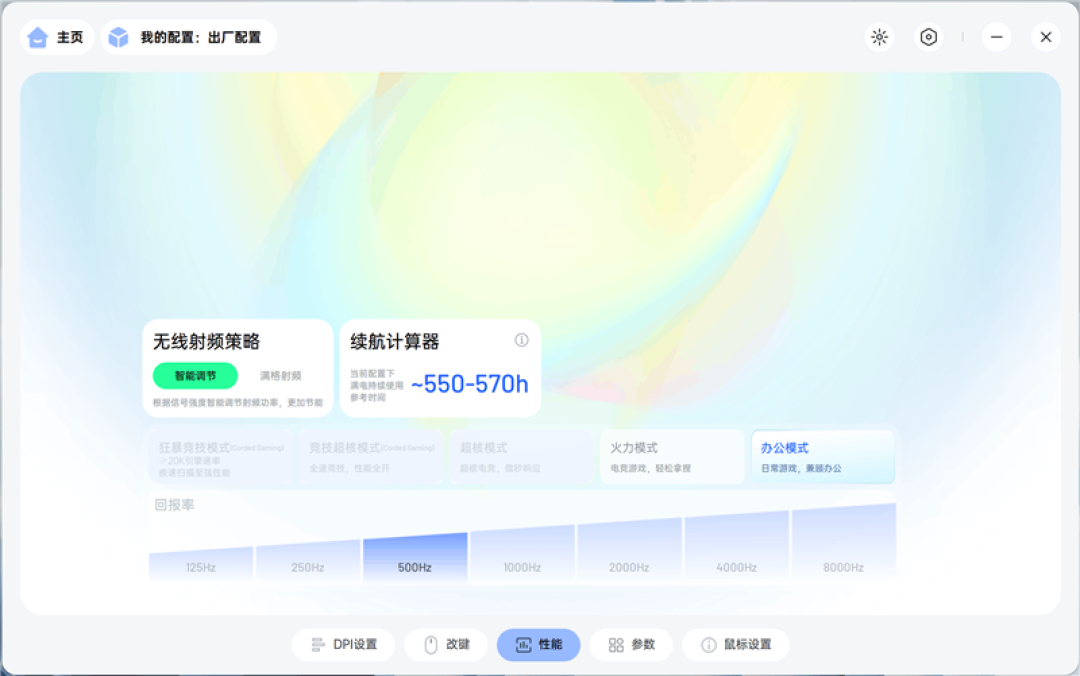The image size is (1080, 676).
Task: Set polling rate to 500Hz
Action: click(x=415, y=558)
